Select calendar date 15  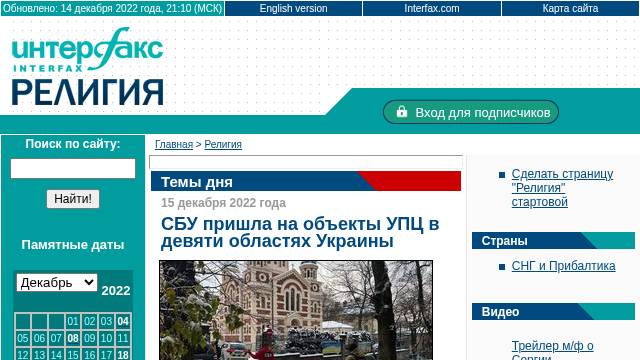click(x=73, y=354)
